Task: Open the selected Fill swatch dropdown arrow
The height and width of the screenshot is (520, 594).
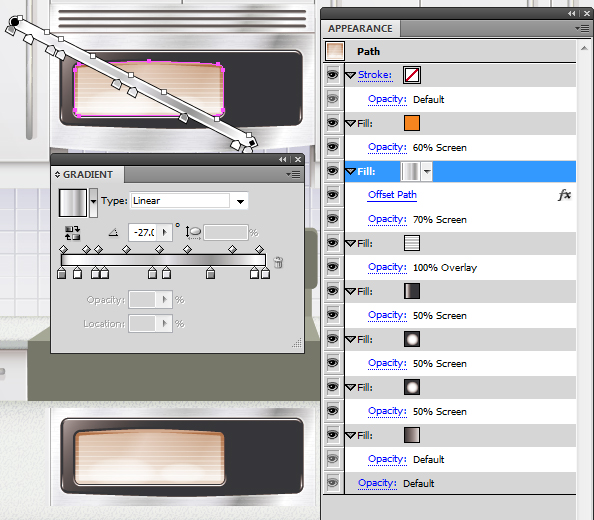Action: tap(427, 172)
